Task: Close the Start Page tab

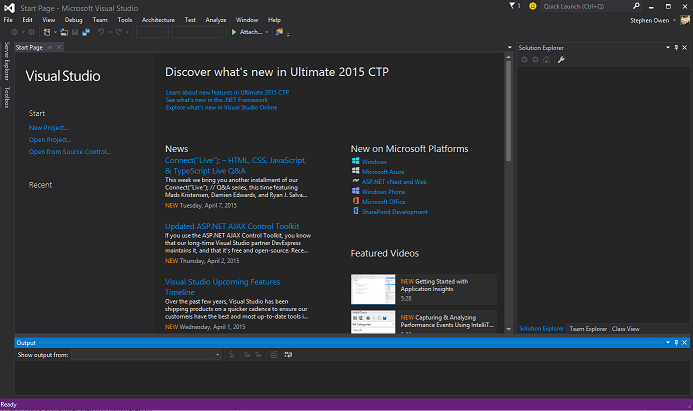Action: [59, 47]
